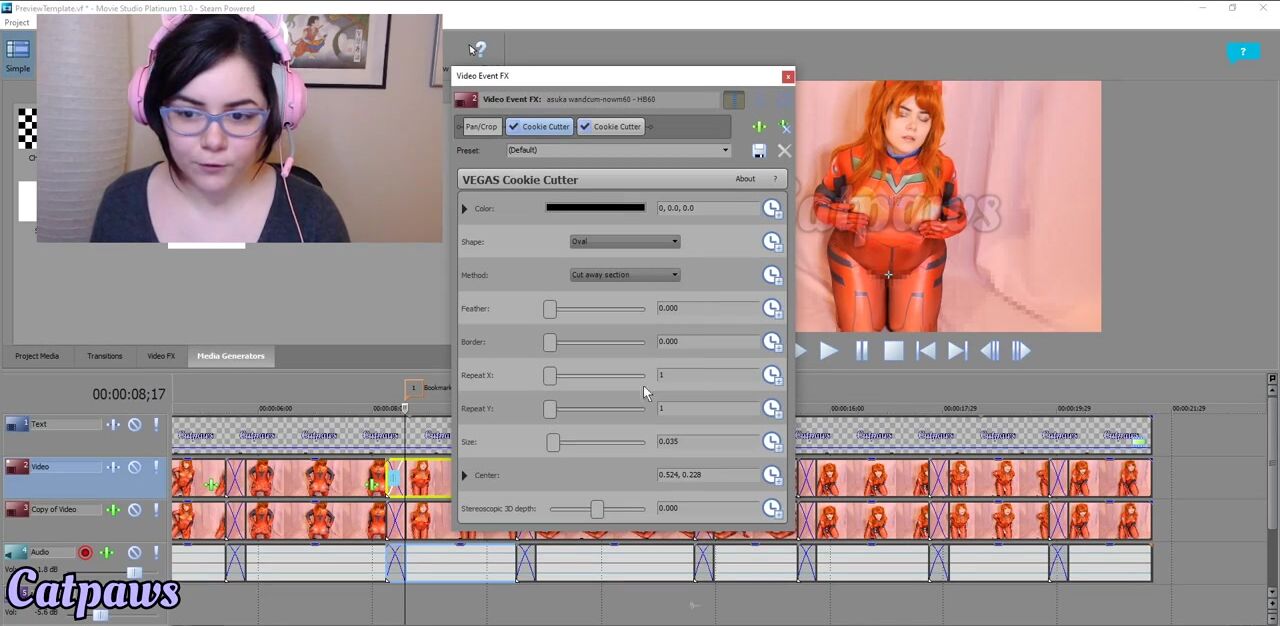Image resolution: width=1280 pixels, height=626 pixels.
Task: Expand the Color parameter triangle
Action: click(x=464, y=209)
